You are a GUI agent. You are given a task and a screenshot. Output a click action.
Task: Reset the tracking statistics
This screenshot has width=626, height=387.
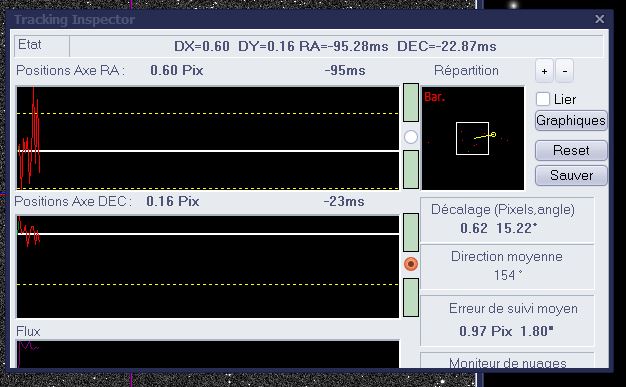pyautogui.click(x=571, y=151)
